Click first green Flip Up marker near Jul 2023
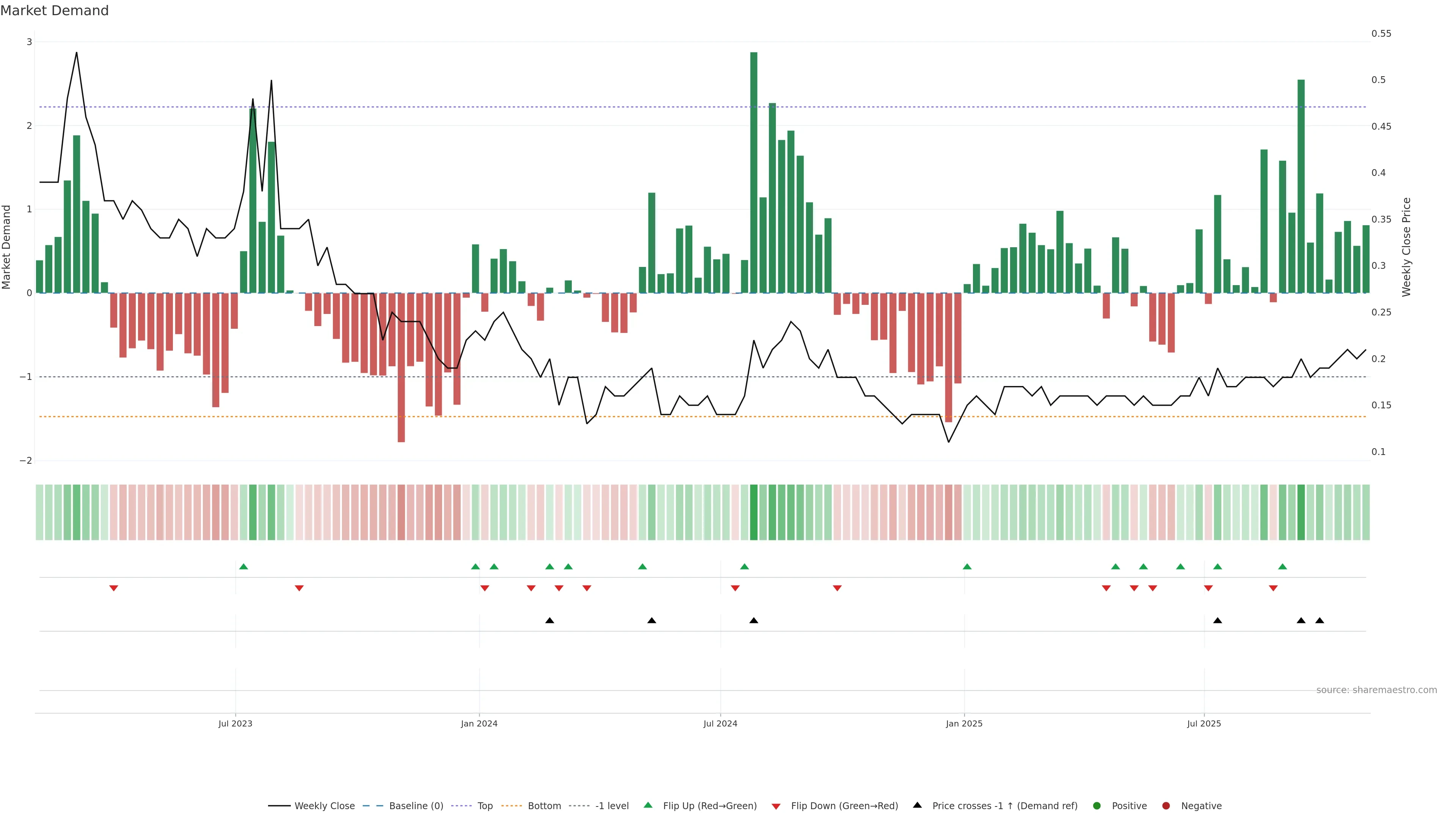The height and width of the screenshot is (819, 1456). click(x=243, y=566)
